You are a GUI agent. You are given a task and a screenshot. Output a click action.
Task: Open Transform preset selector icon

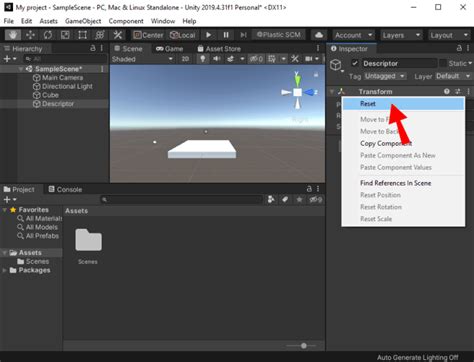point(458,91)
